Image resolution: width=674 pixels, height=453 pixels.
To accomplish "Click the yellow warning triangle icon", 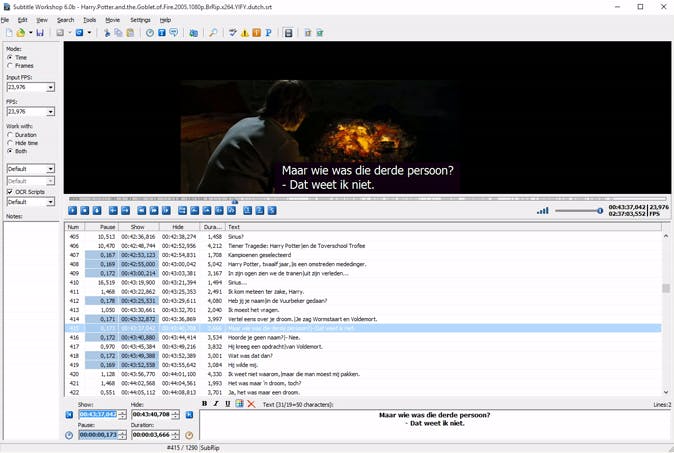I will point(243,33).
